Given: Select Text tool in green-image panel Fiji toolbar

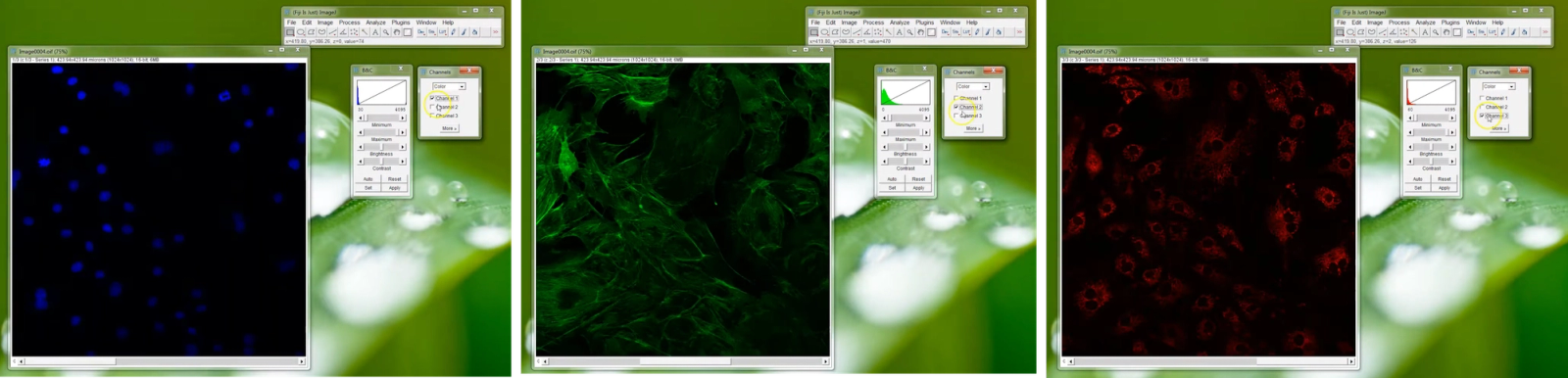Looking at the screenshot, I should point(900,32).
